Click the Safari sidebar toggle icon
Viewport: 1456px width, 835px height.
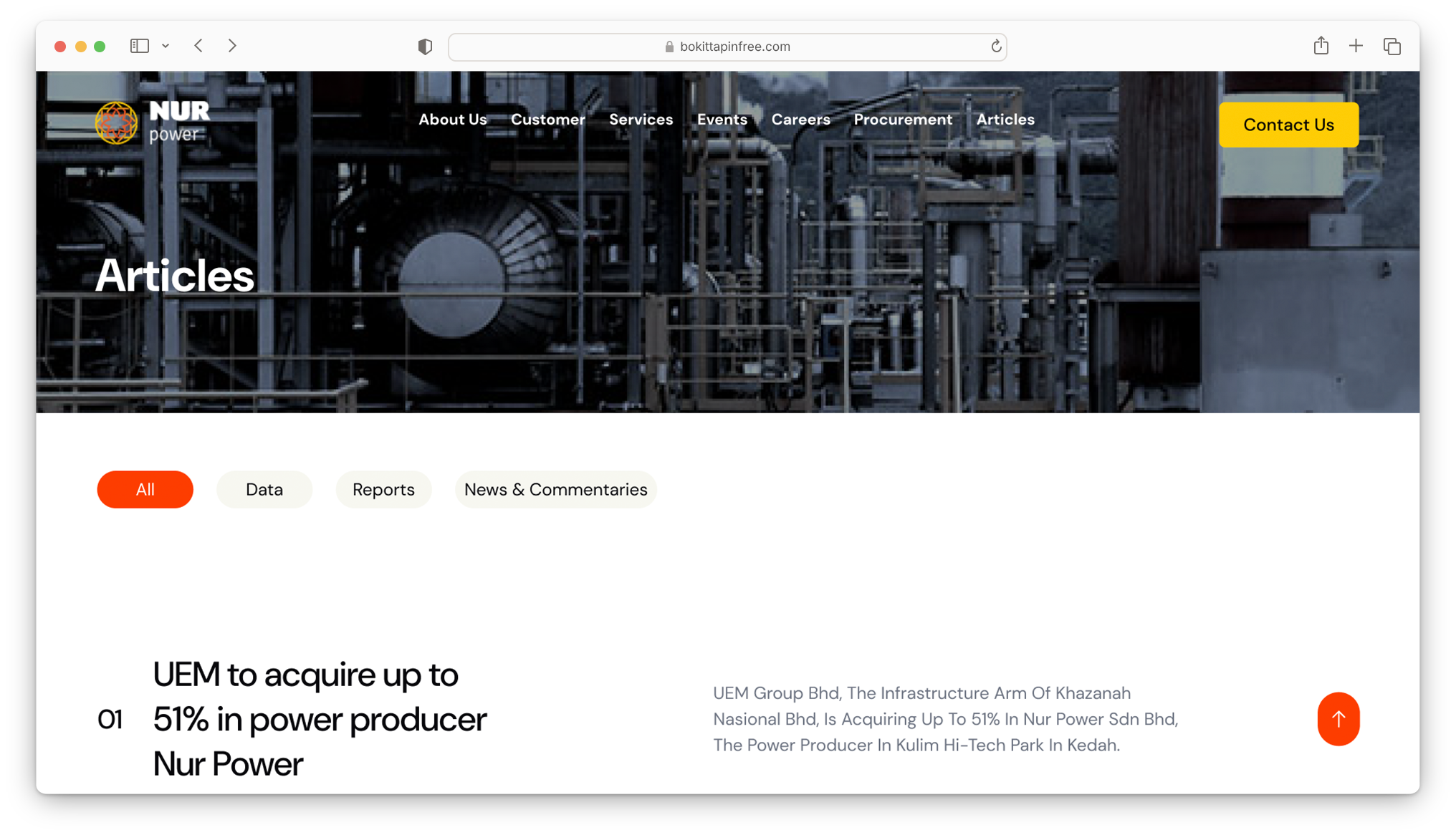point(139,46)
